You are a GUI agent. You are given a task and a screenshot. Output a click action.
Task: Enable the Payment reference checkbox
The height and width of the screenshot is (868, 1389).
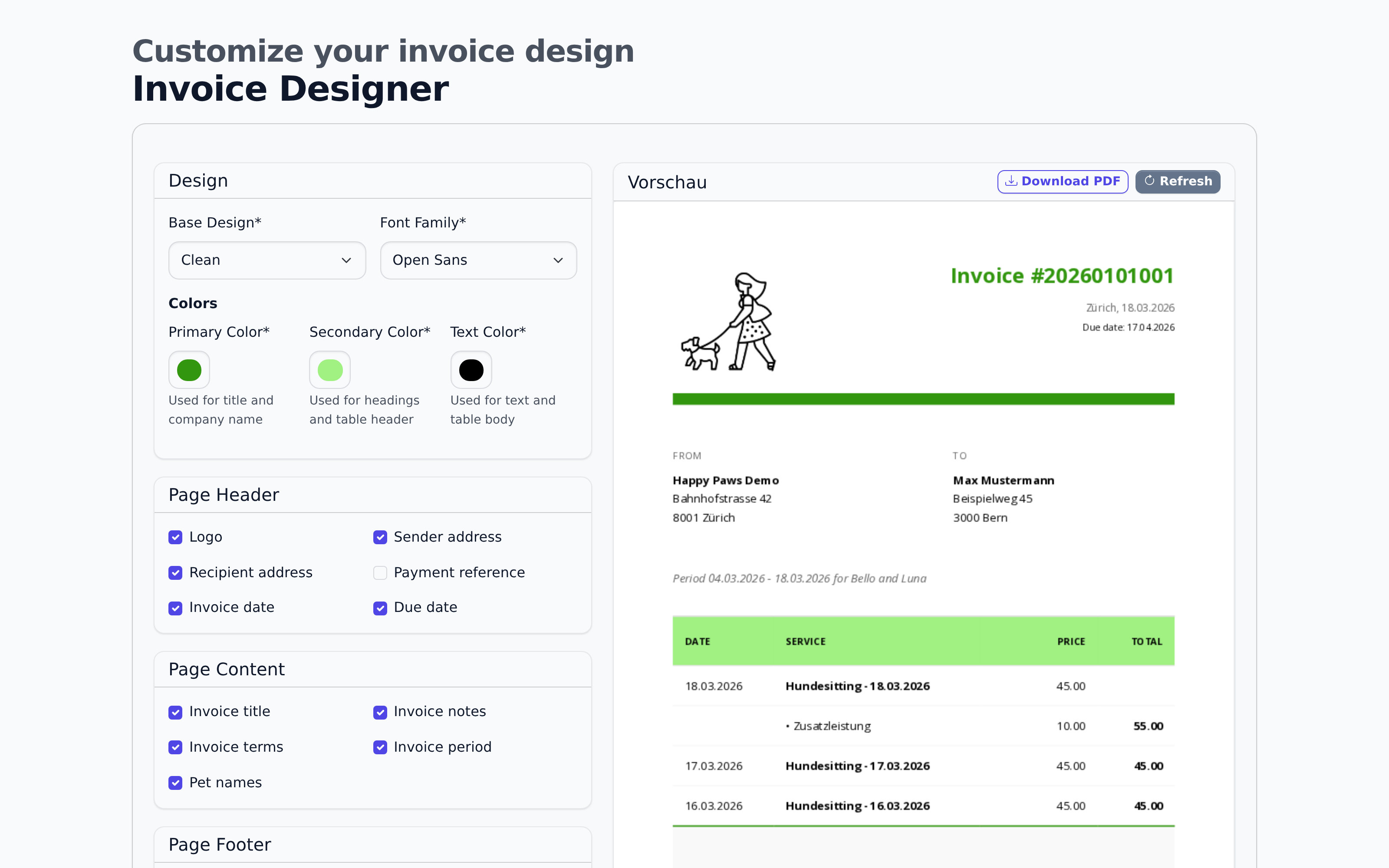(380, 573)
